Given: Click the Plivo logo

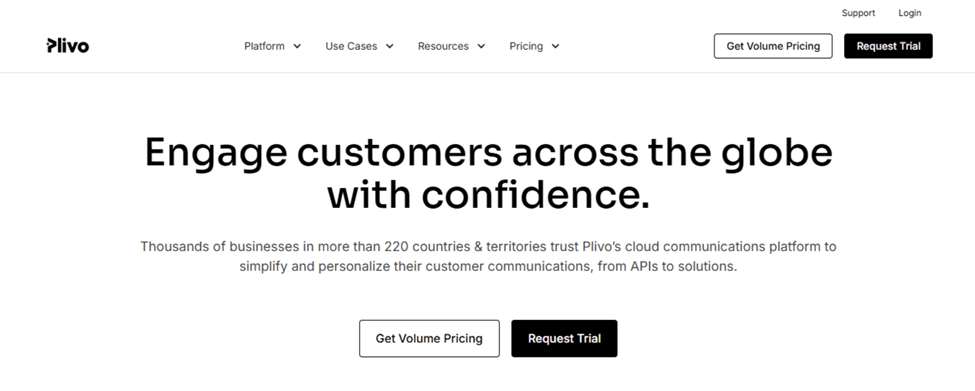Looking at the screenshot, I should 68,46.
